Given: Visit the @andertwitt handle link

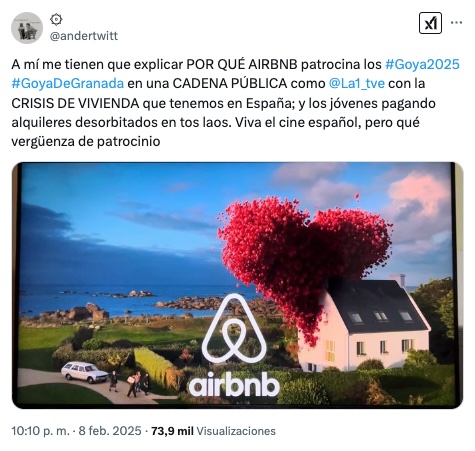Looking at the screenshot, I should (84, 36).
